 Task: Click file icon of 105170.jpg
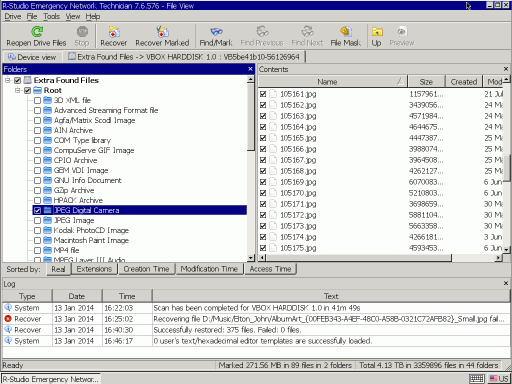(273, 193)
